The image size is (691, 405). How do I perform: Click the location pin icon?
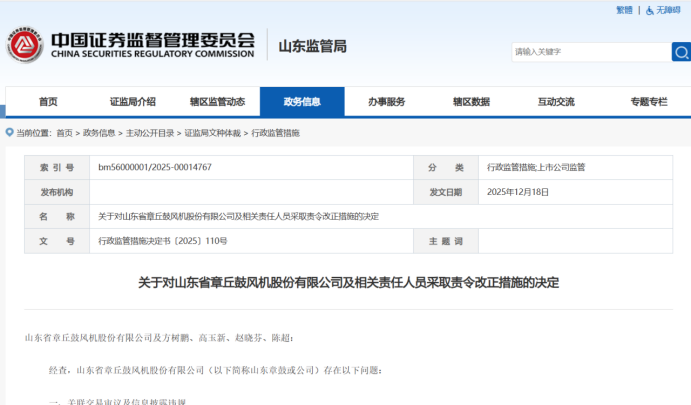pos(9,132)
